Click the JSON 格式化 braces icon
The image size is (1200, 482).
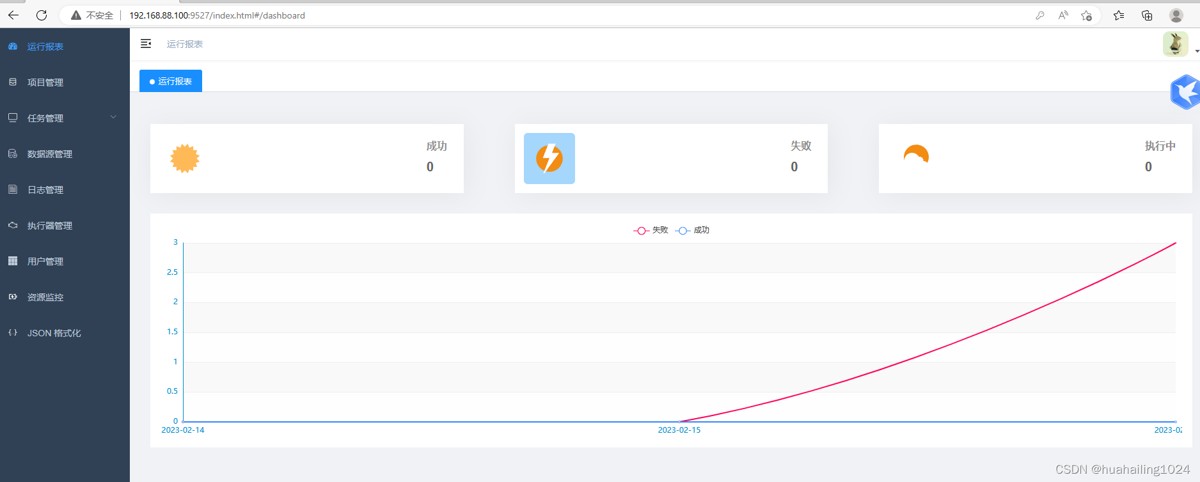13,333
